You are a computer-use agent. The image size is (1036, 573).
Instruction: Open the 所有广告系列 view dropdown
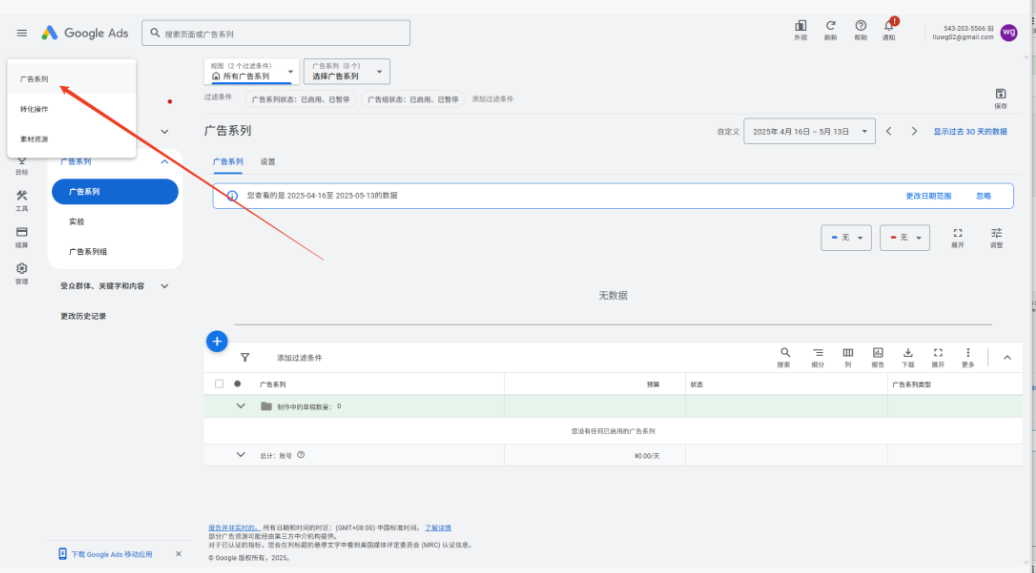pos(251,71)
